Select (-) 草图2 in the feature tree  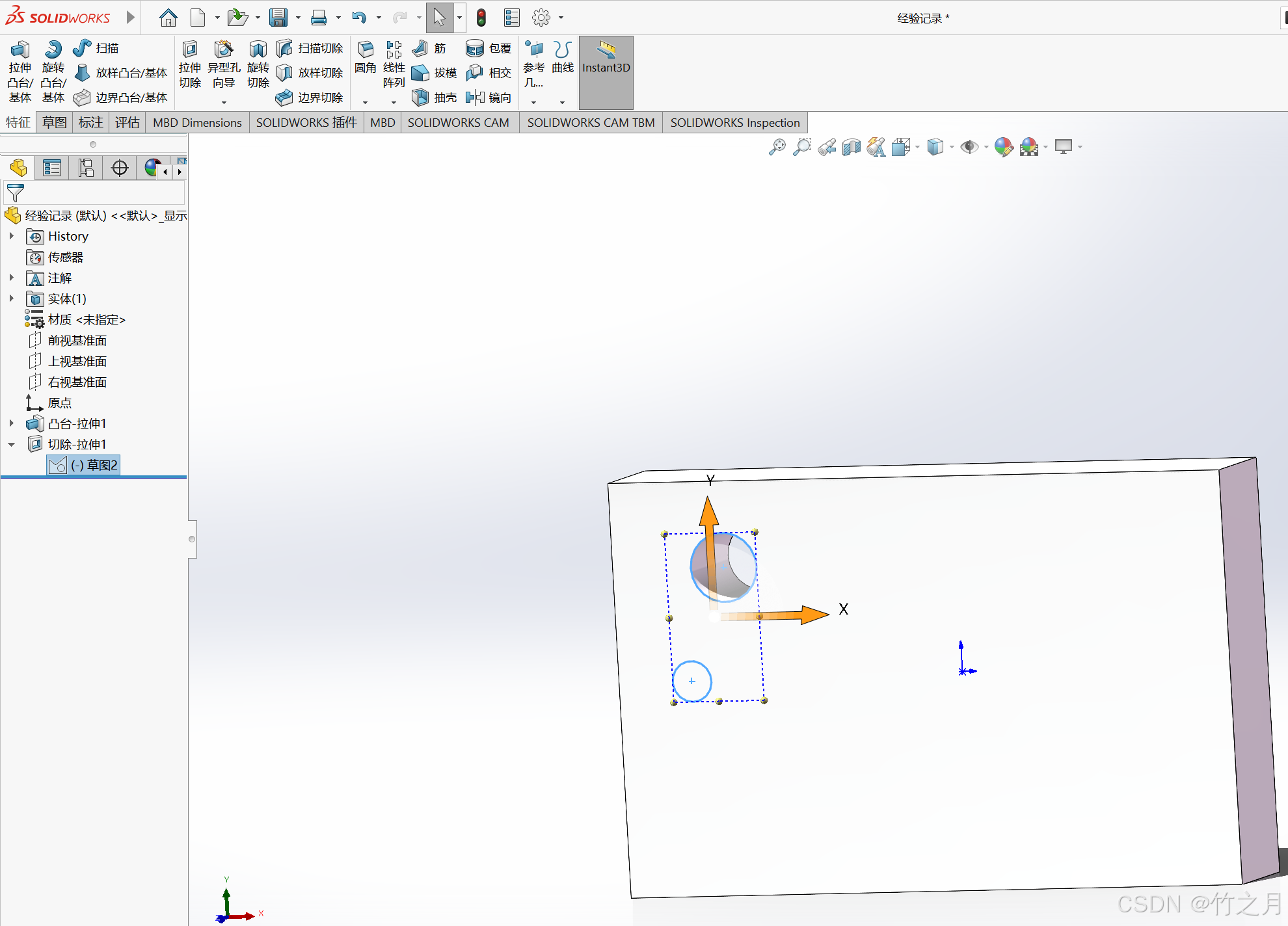pyautogui.click(x=94, y=465)
